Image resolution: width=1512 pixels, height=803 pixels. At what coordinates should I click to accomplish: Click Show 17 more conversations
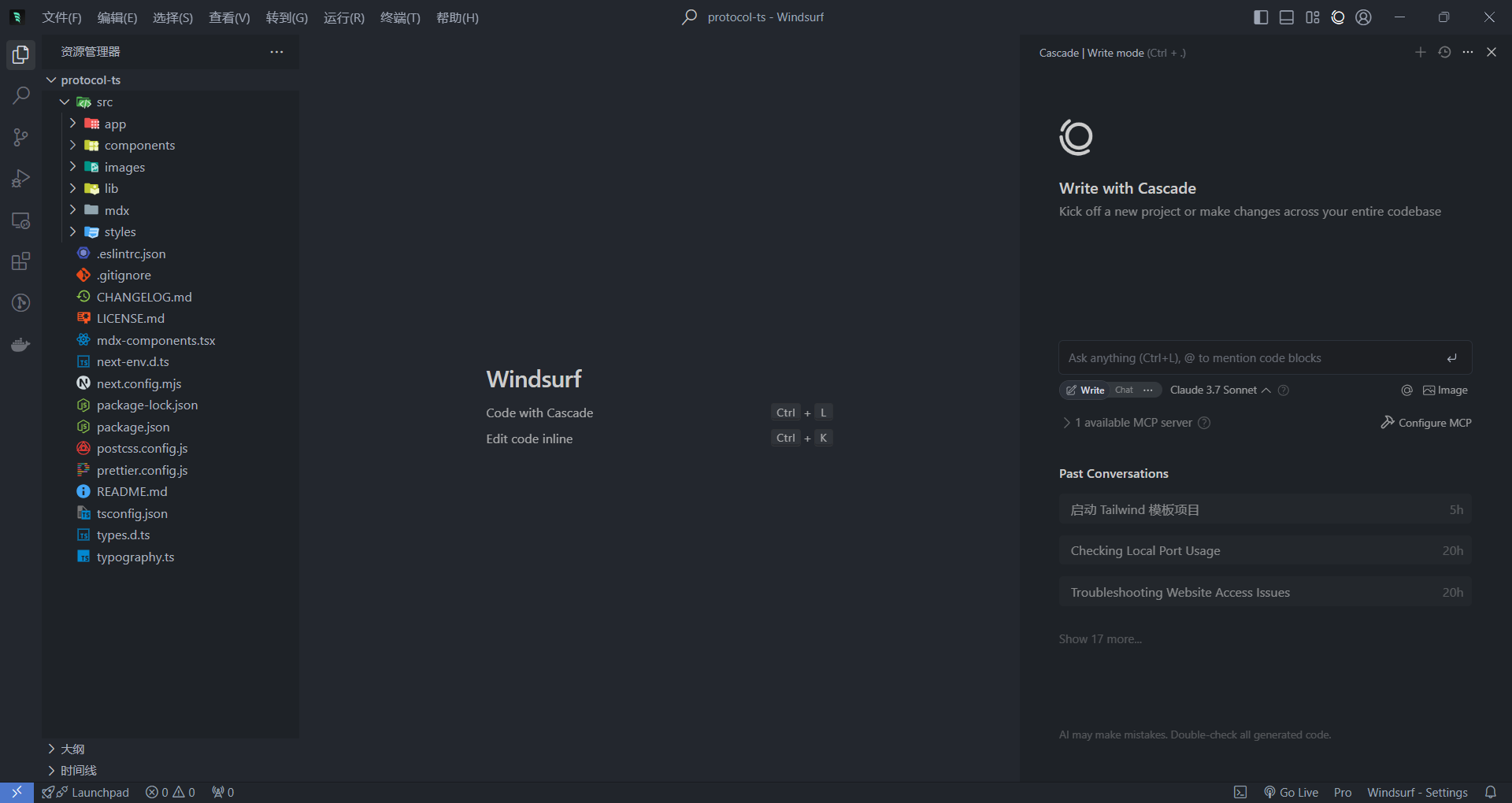click(x=1100, y=639)
